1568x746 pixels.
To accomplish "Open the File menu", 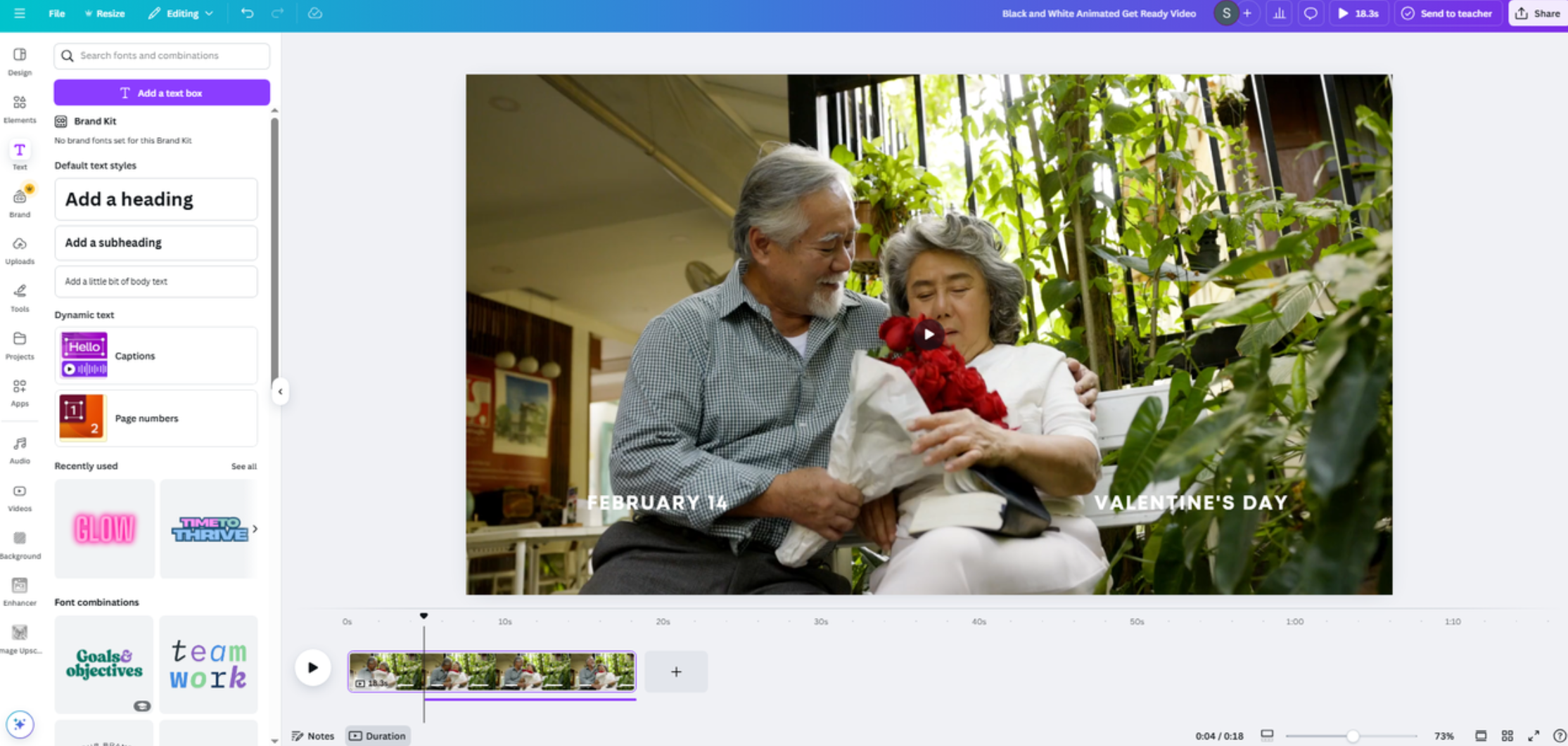I will tap(56, 13).
